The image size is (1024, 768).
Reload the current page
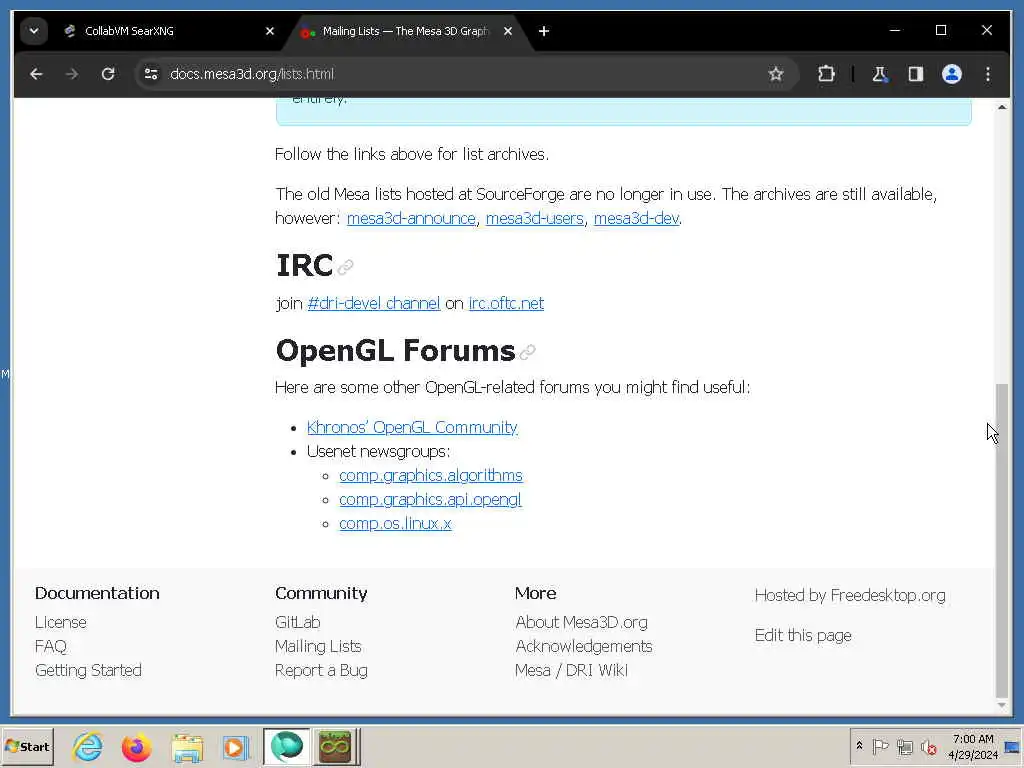[108, 74]
